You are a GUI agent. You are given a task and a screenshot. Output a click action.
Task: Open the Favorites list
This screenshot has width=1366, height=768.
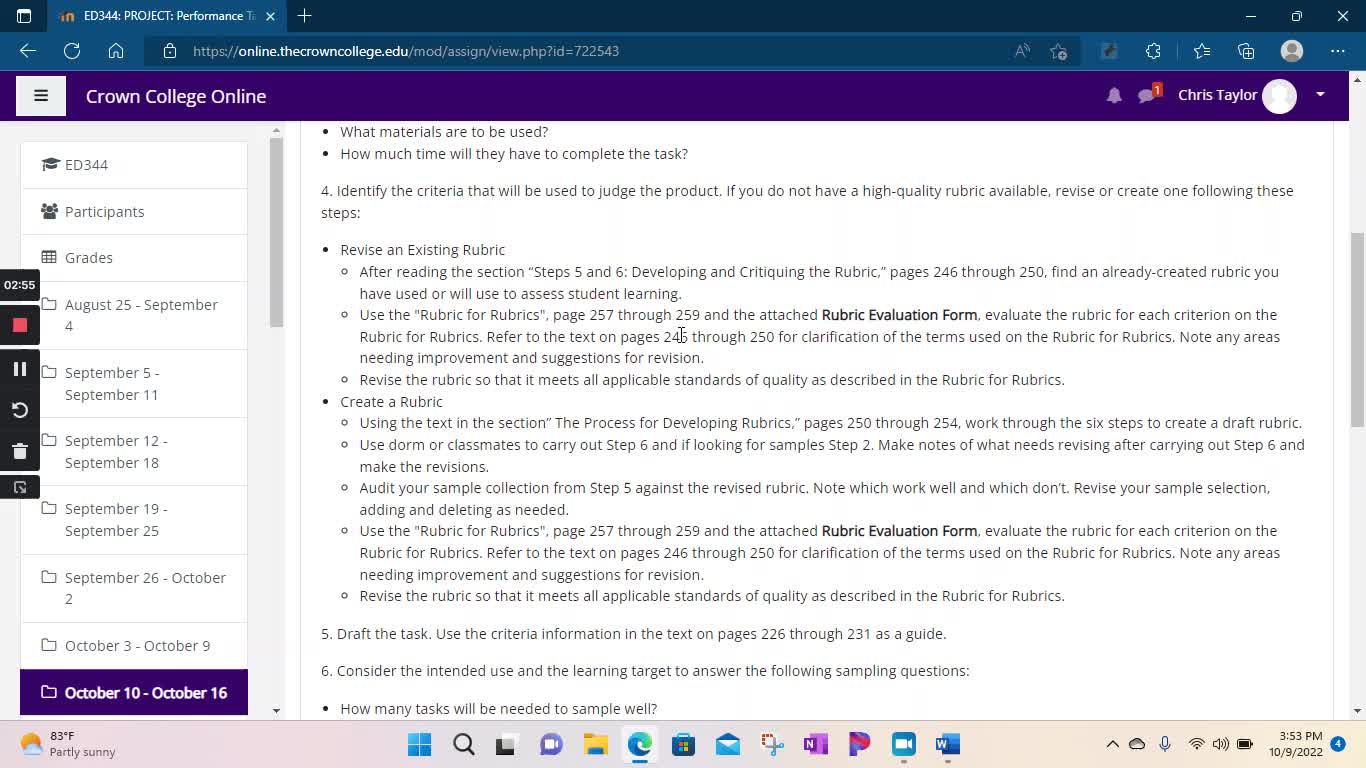pos(1201,51)
